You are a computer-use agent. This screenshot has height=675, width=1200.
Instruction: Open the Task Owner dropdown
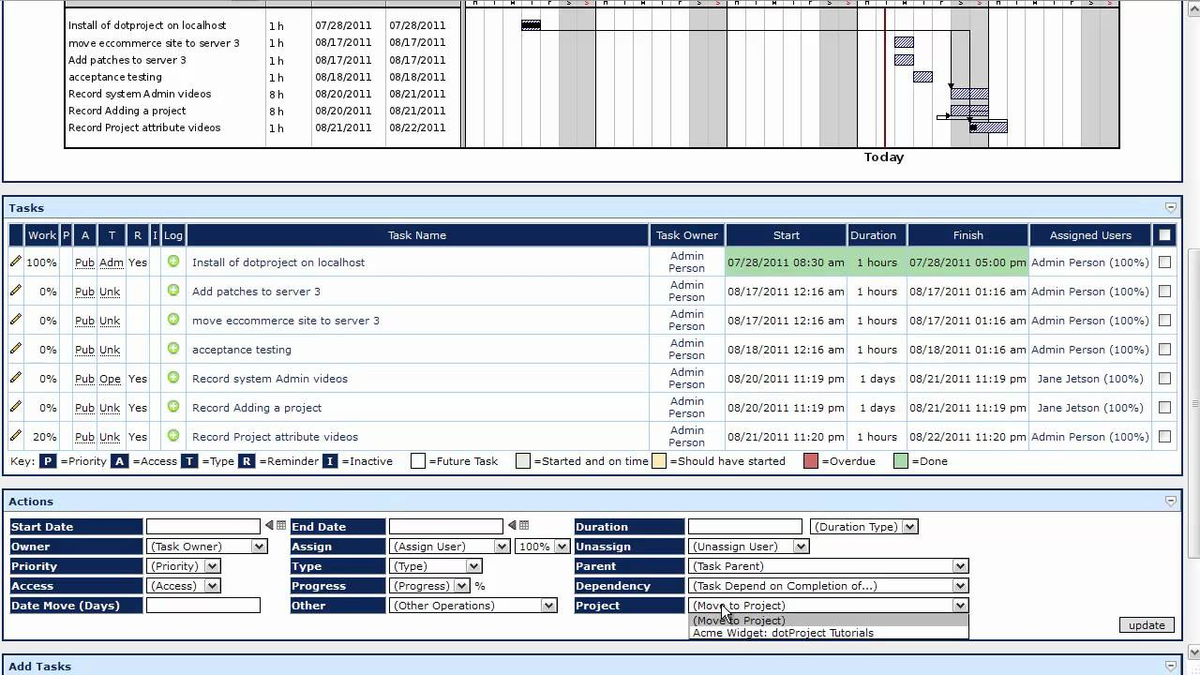coord(206,546)
